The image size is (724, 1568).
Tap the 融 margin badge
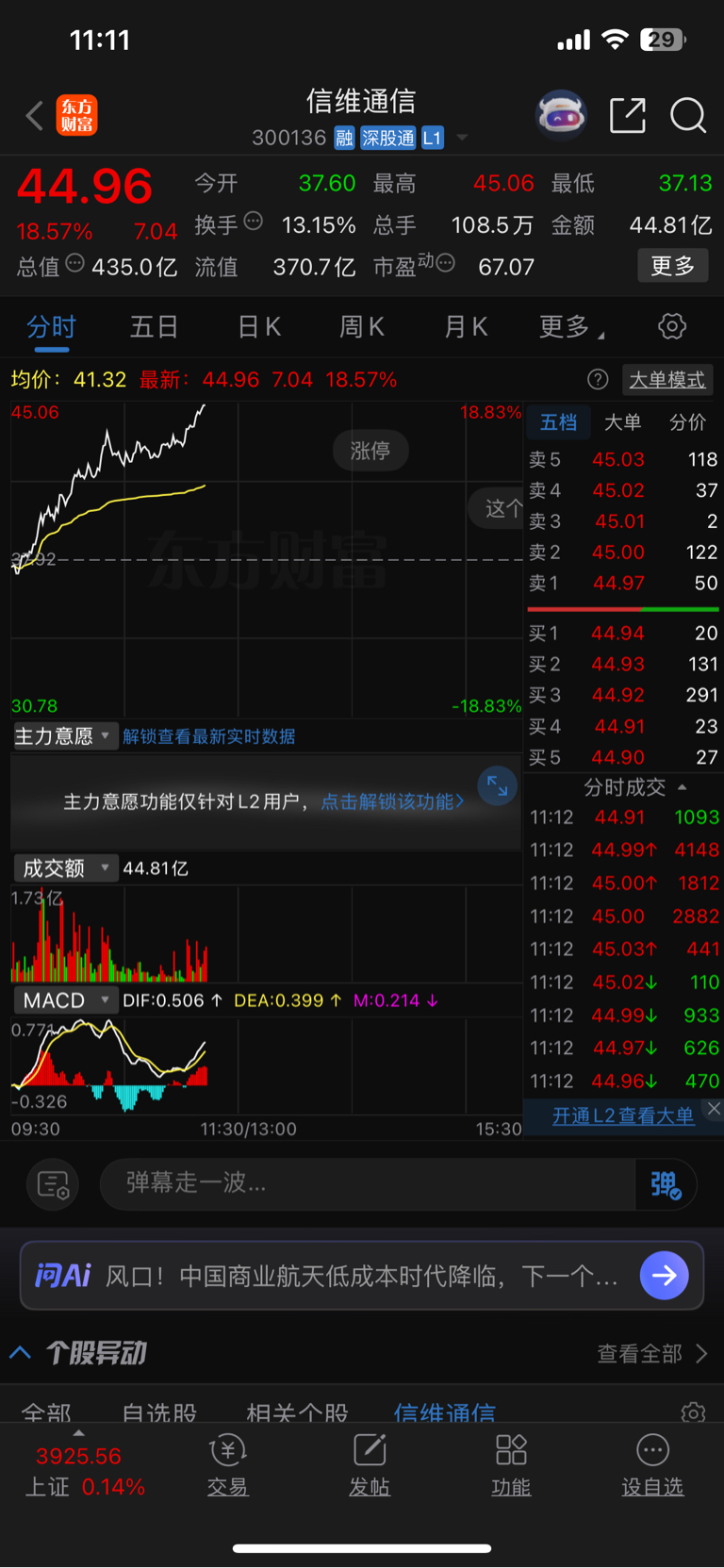point(344,139)
